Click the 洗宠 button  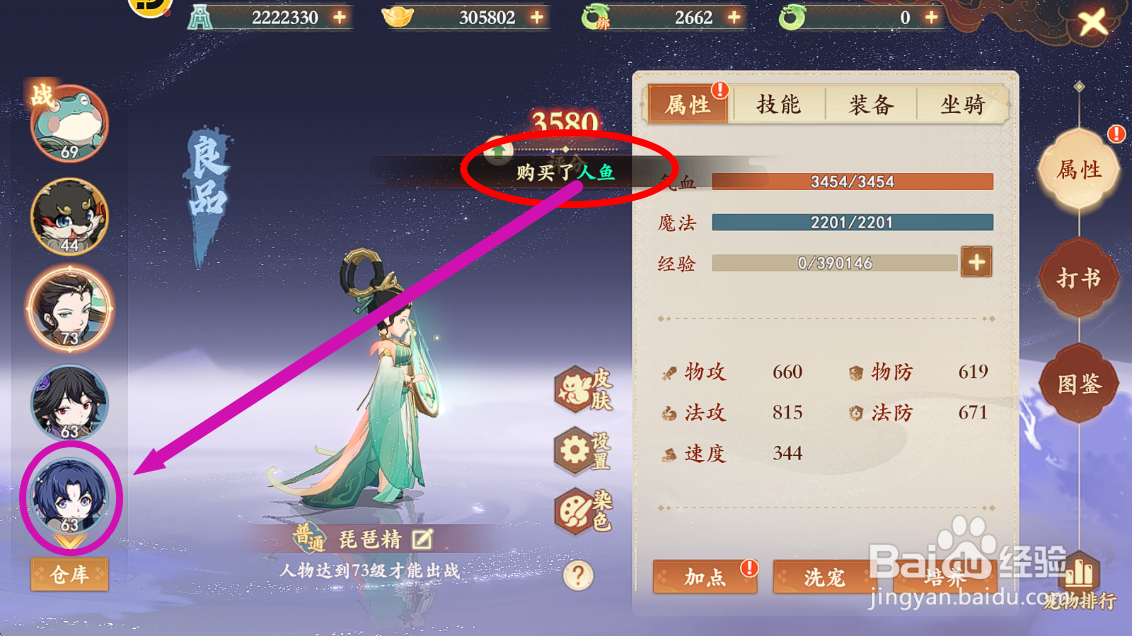click(x=824, y=577)
